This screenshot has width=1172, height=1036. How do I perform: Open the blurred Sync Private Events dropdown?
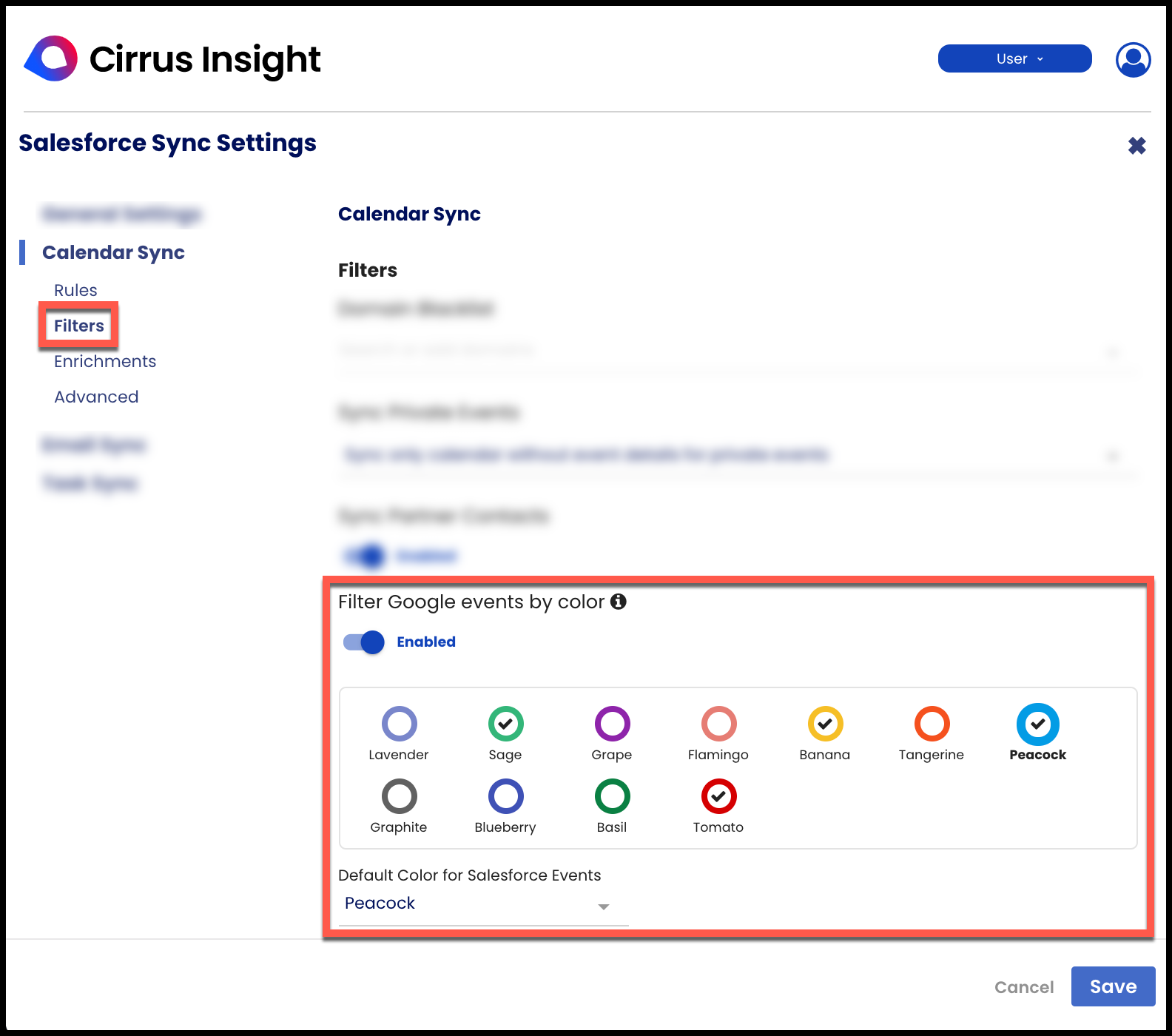pos(737,454)
